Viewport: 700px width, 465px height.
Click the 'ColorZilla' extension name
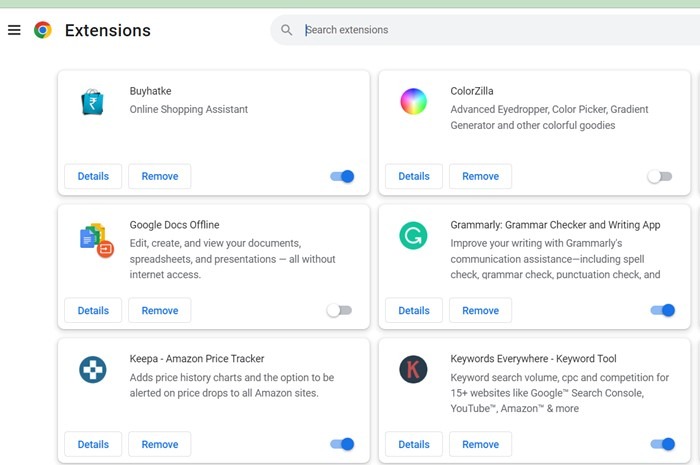[472, 91]
